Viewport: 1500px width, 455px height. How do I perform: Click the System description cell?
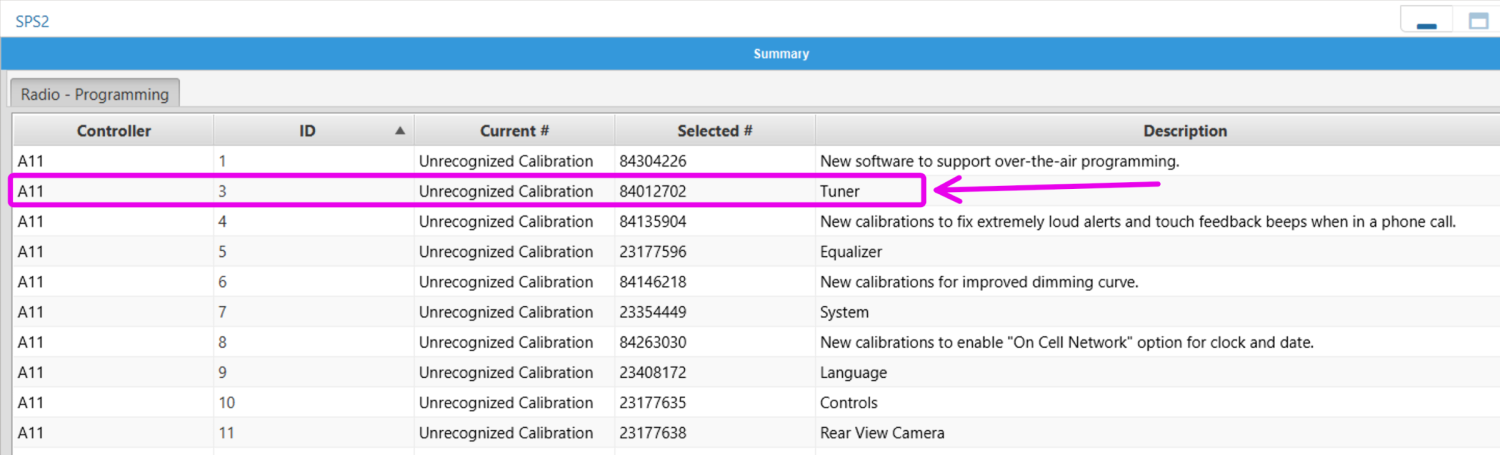pyautogui.click(x=1158, y=312)
